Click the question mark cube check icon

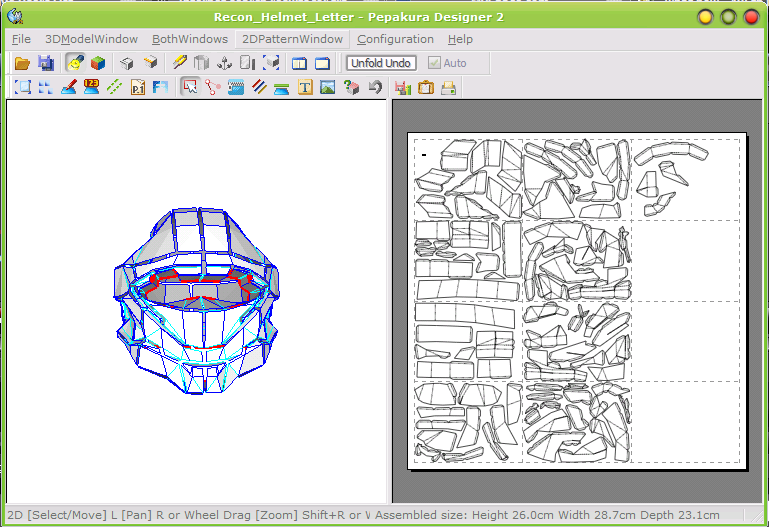point(351,87)
